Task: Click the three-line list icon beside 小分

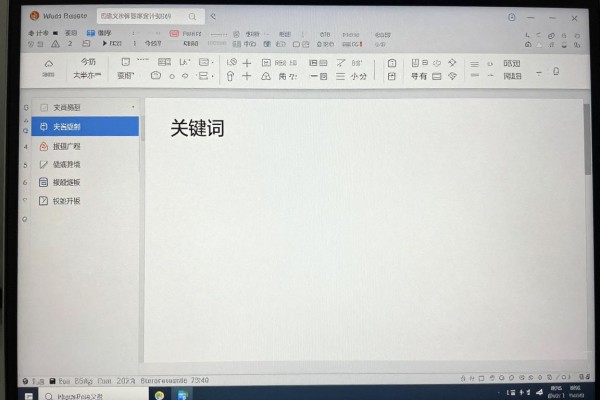Action: click(x=340, y=77)
